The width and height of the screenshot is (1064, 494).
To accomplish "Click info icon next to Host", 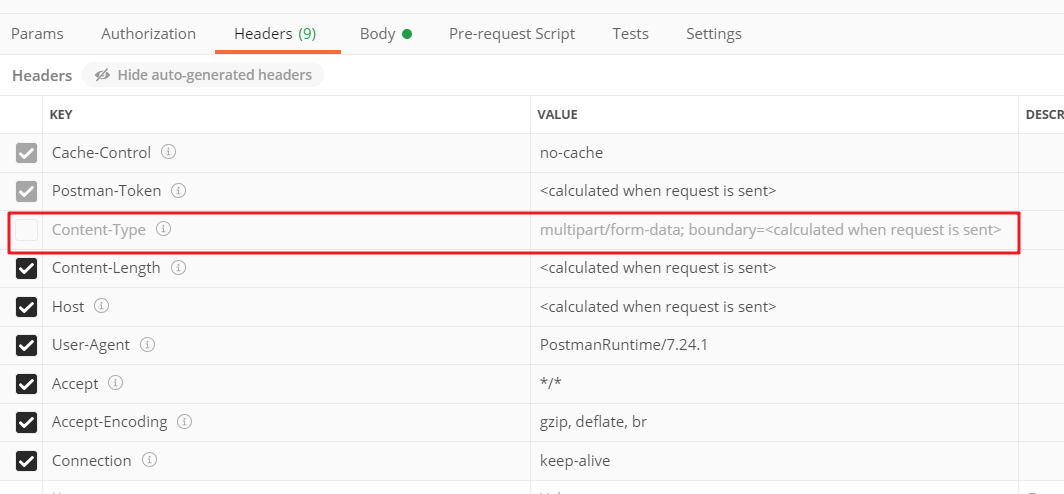I will tap(102, 306).
